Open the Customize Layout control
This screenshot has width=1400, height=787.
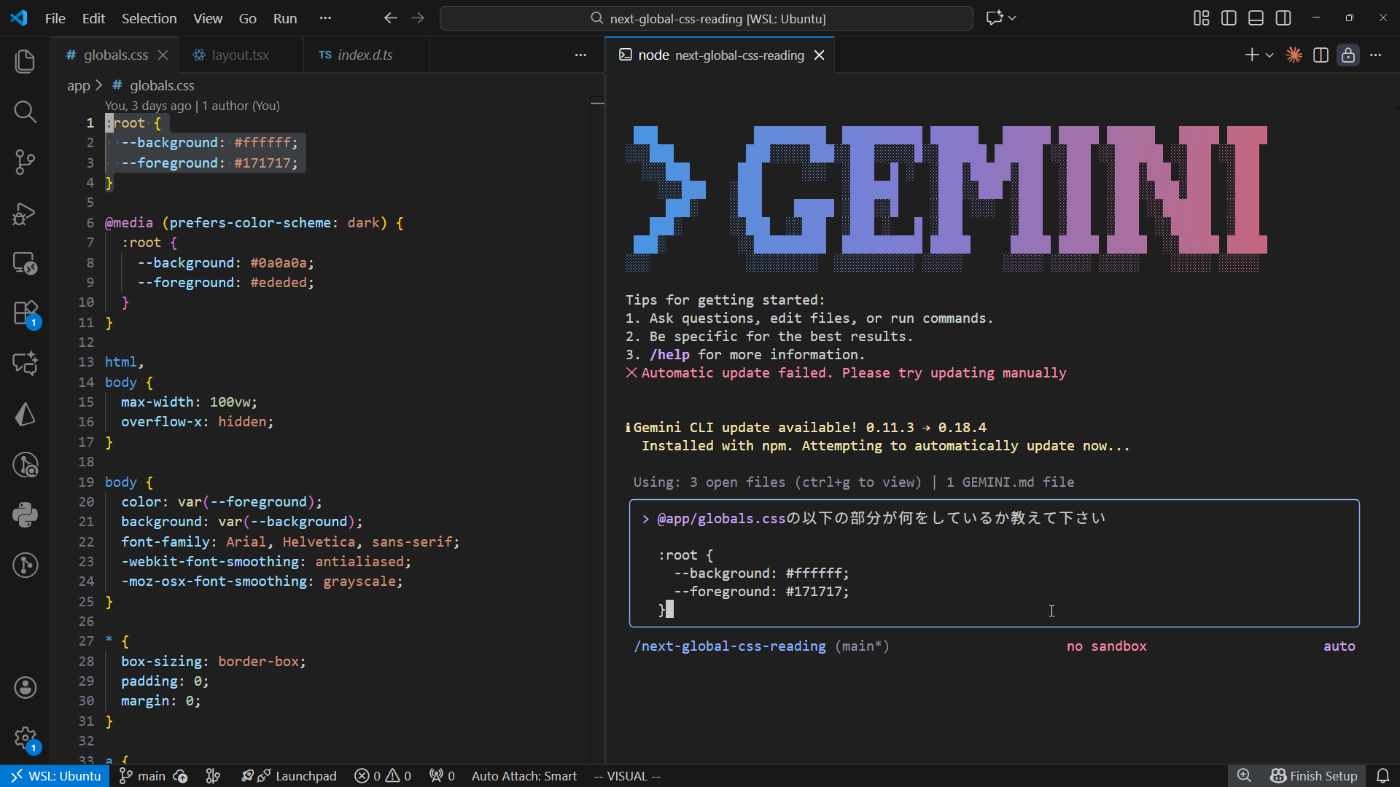coord(1201,18)
